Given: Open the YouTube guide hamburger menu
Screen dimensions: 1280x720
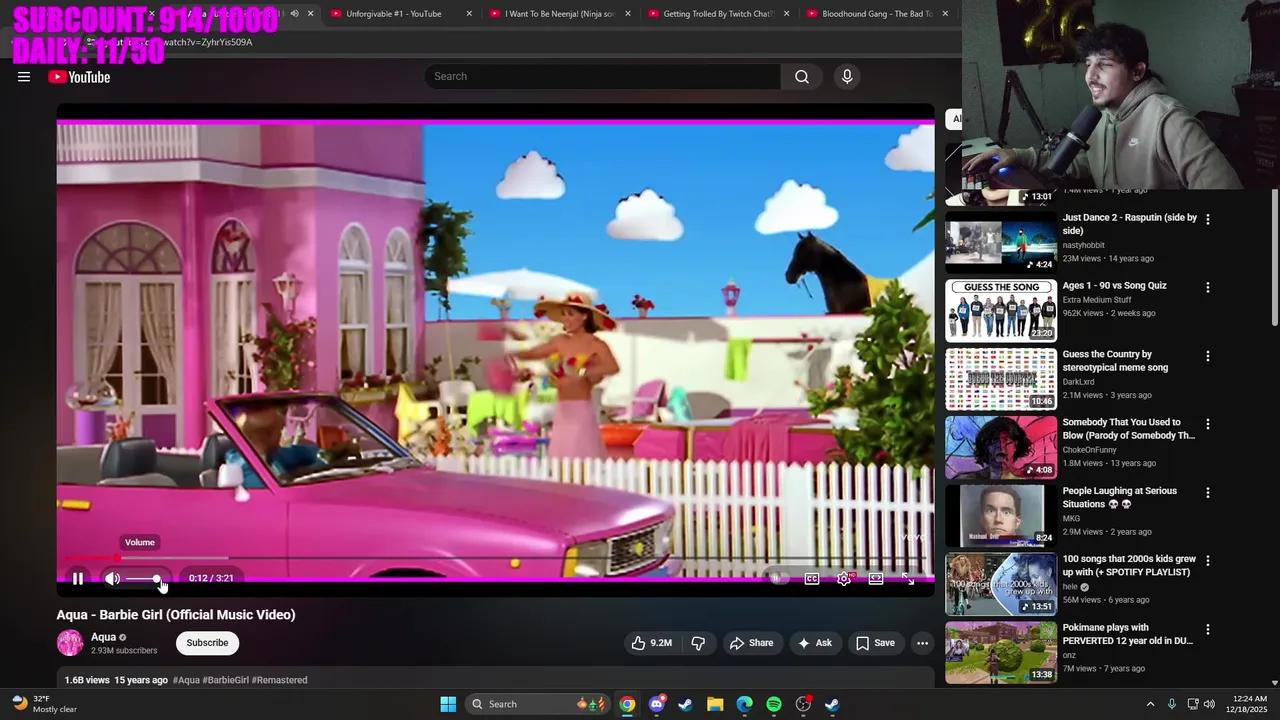Looking at the screenshot, I should 24,77.
